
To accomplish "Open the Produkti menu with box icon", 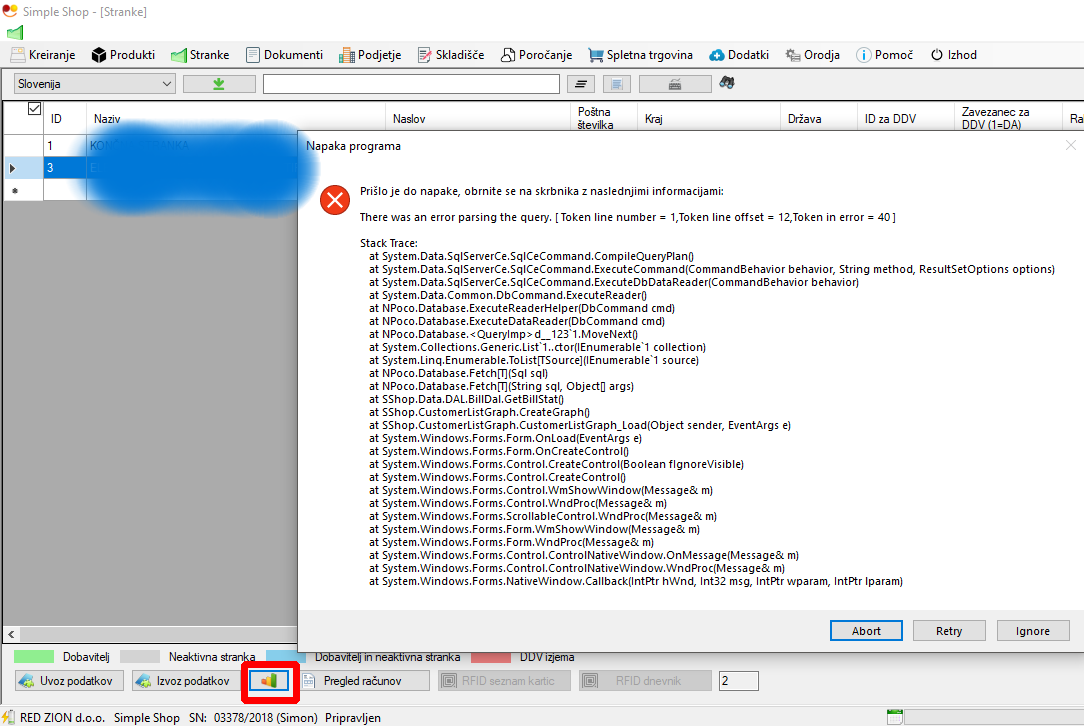I will pos(123,55).
